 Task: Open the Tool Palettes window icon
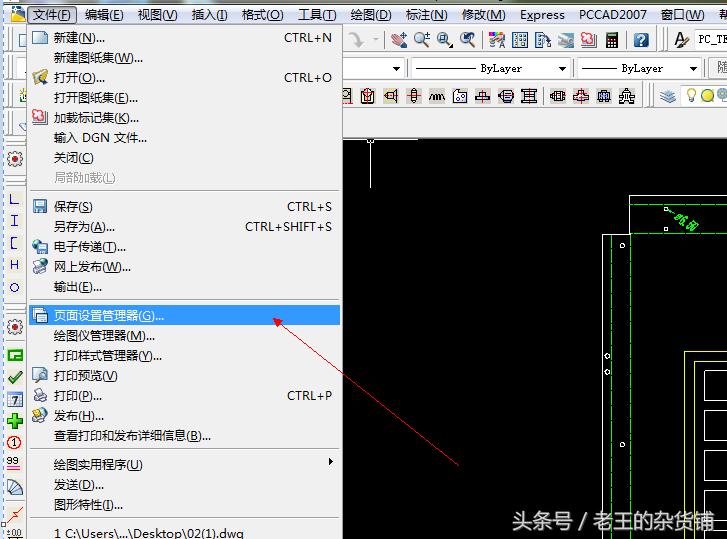(542, 40)
